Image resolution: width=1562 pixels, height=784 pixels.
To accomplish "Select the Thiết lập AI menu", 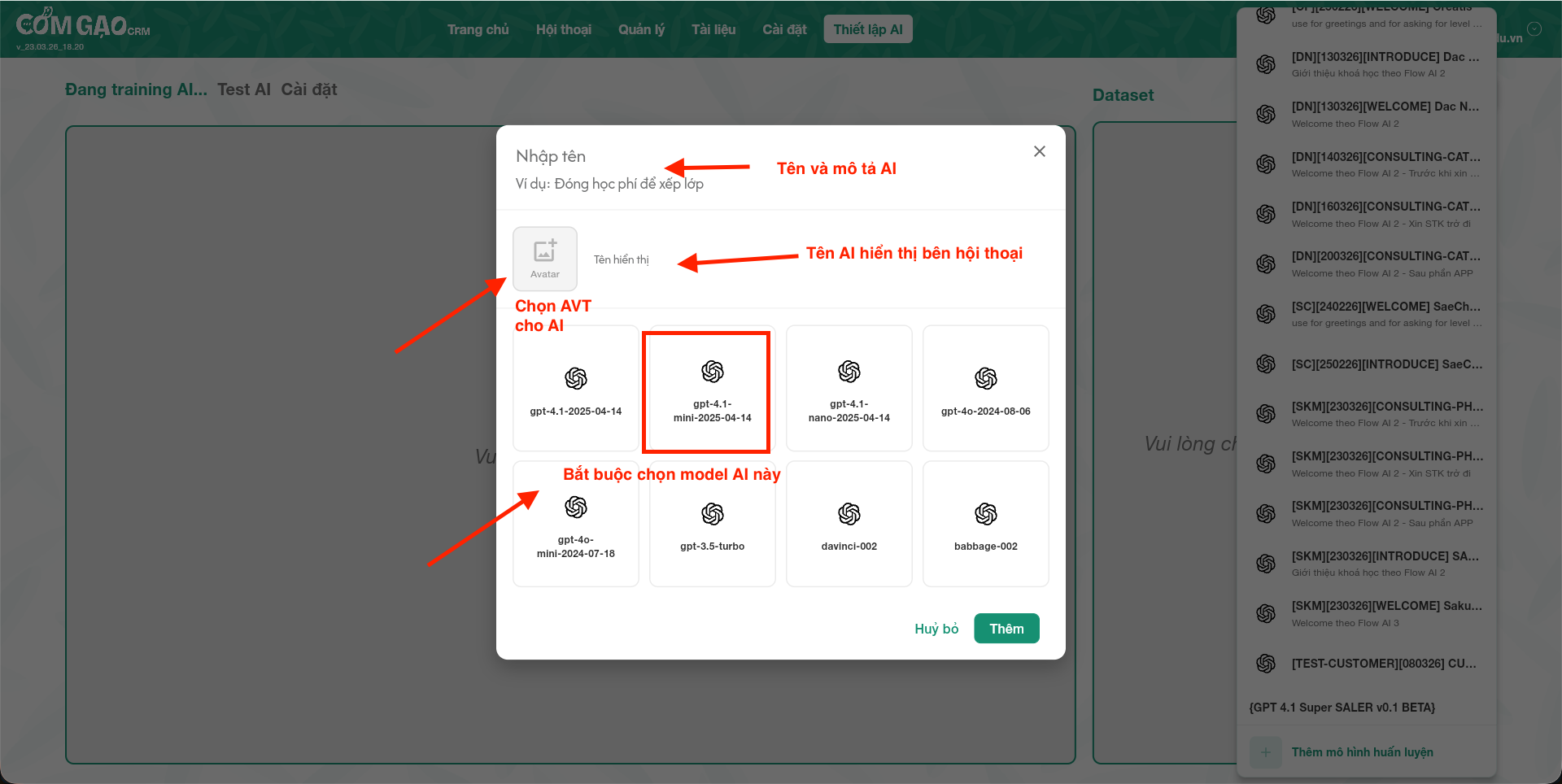I will coord(868,29).
